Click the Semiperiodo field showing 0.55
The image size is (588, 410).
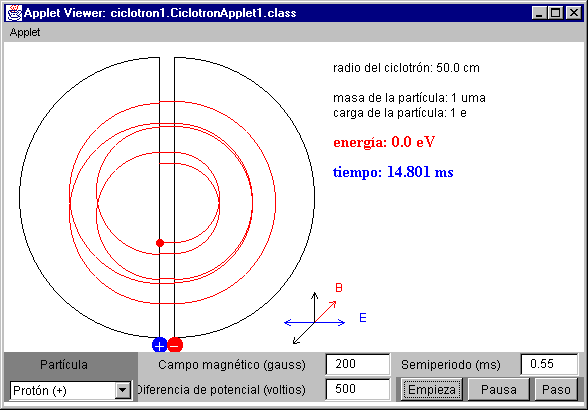pos(549,364)
